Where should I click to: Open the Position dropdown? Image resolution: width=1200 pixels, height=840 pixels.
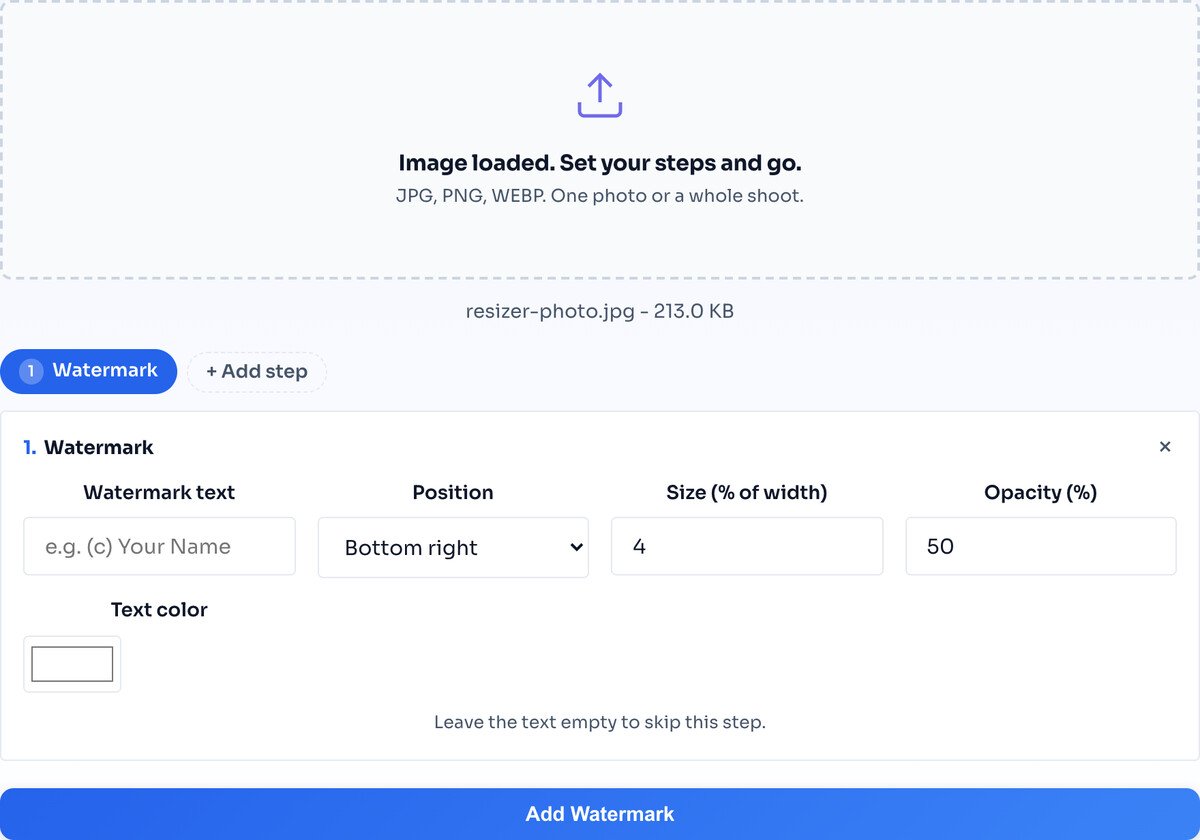pyautogui.click(x=453, y=547)
